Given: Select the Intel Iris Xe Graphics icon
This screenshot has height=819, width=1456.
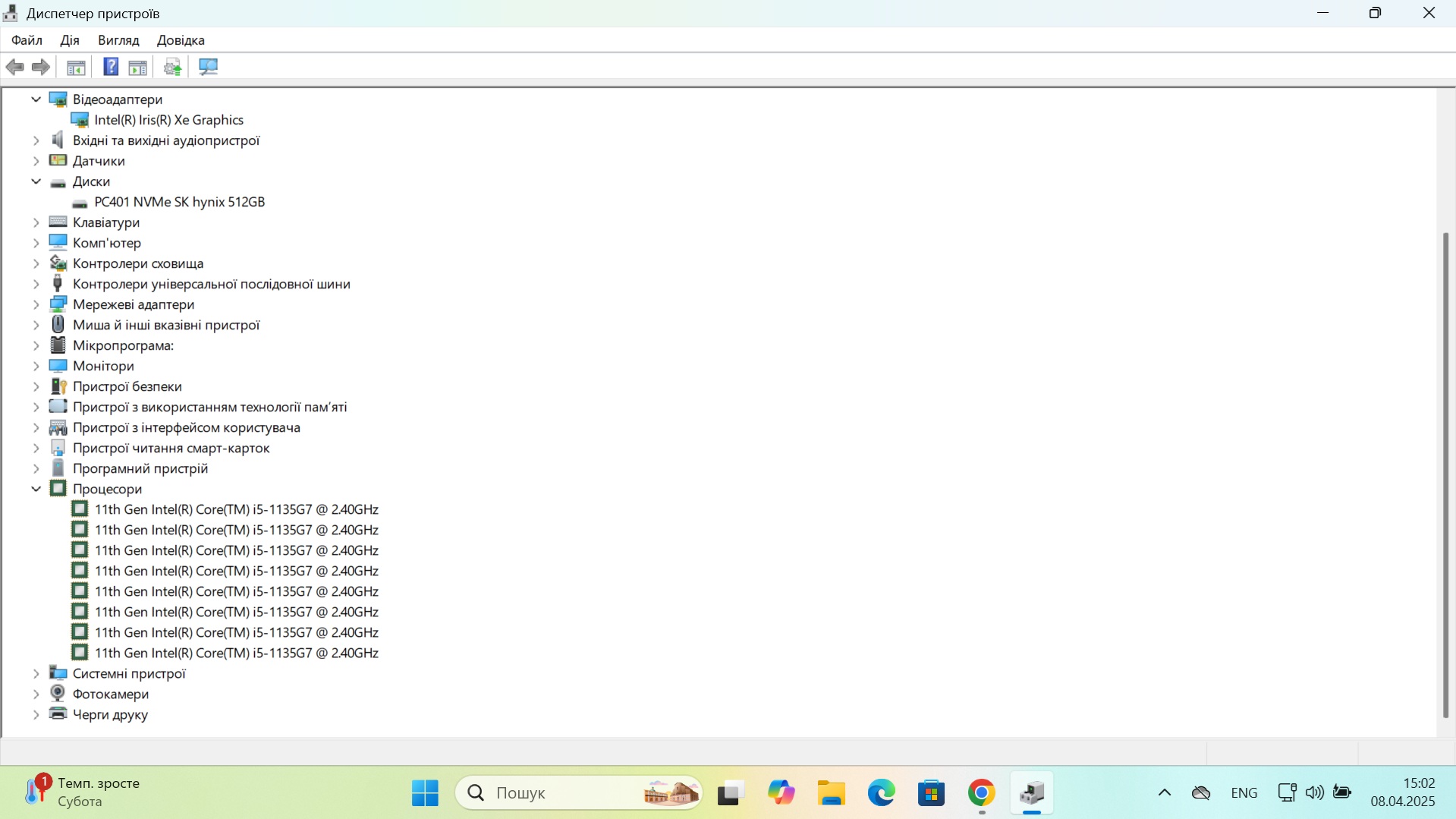Looking at the screenshot, I should pos(80,120).
